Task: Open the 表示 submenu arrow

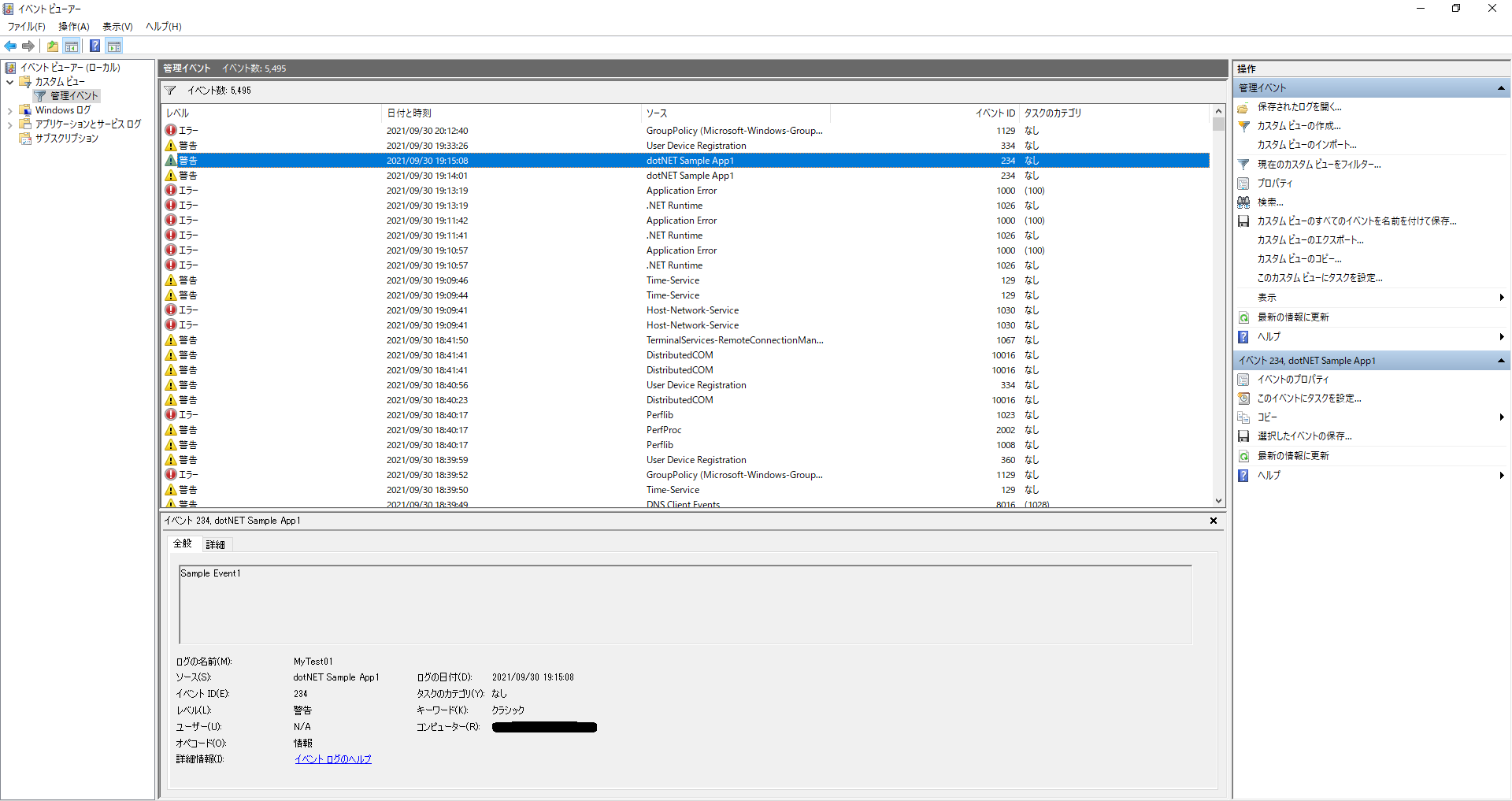Action: click(x=1503, y=297)
